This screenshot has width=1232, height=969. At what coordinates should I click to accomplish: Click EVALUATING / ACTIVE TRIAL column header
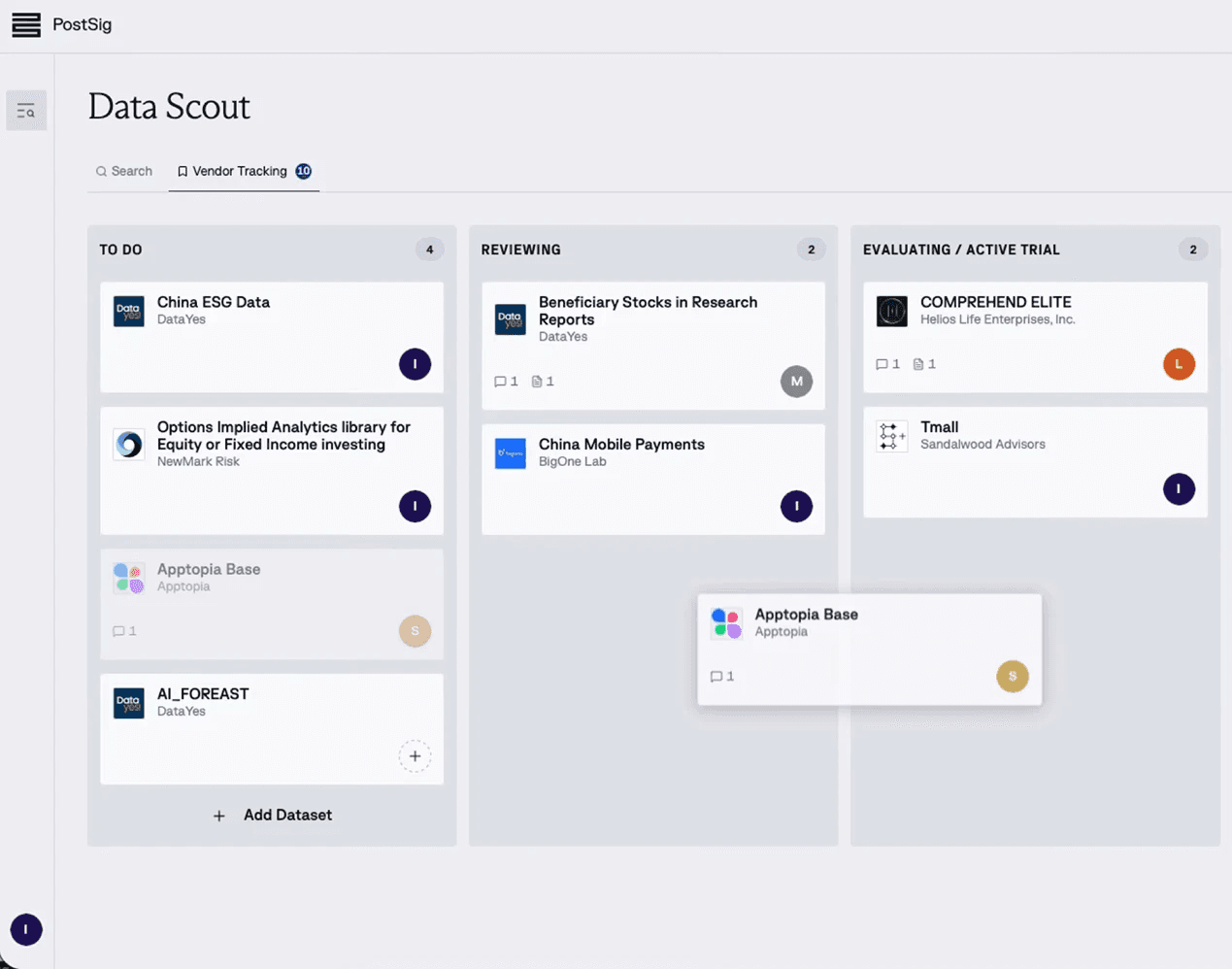961,250
